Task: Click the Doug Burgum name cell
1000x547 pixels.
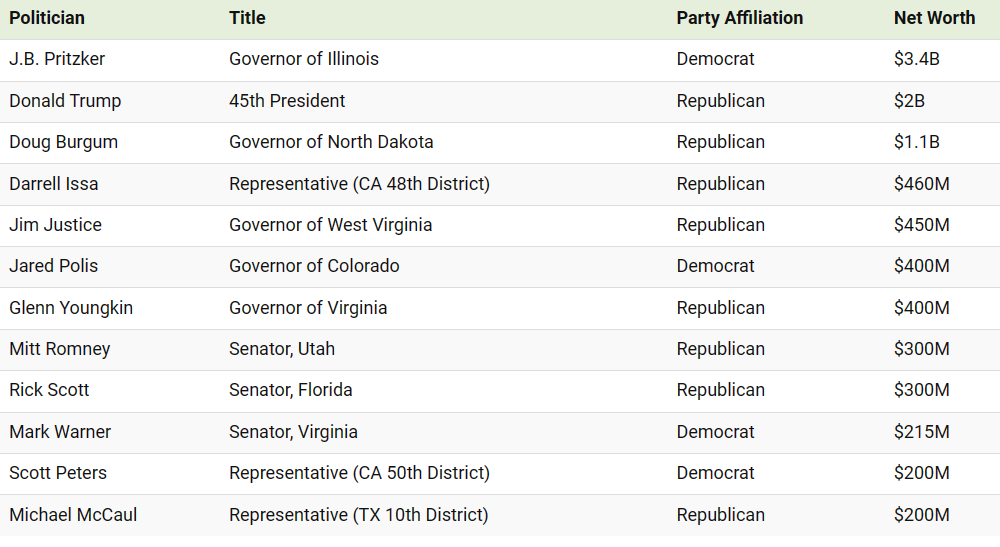Action: (63, 142)
